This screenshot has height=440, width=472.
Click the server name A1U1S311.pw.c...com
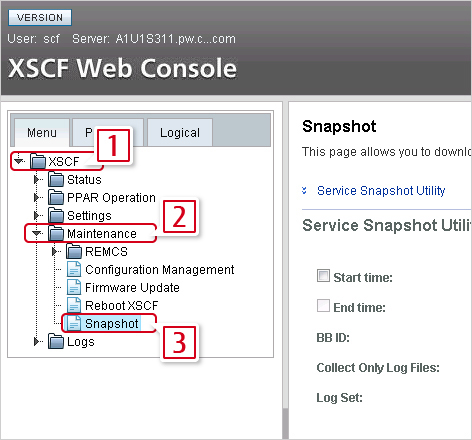click(x=175, y=39)
